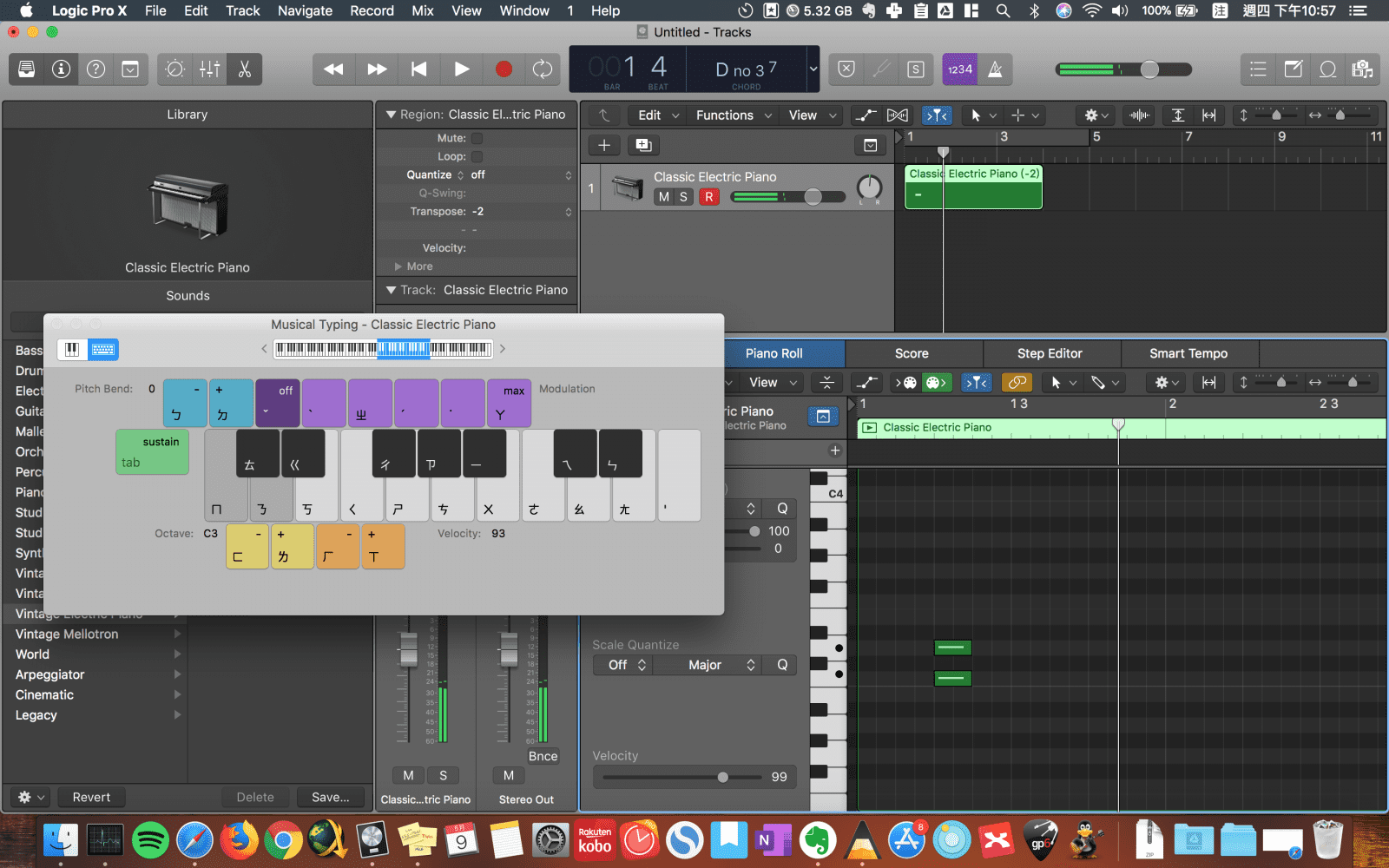Click the Scissors editors button
Viewport: 1389px width, 868px height.
click(x=245, y=69)
